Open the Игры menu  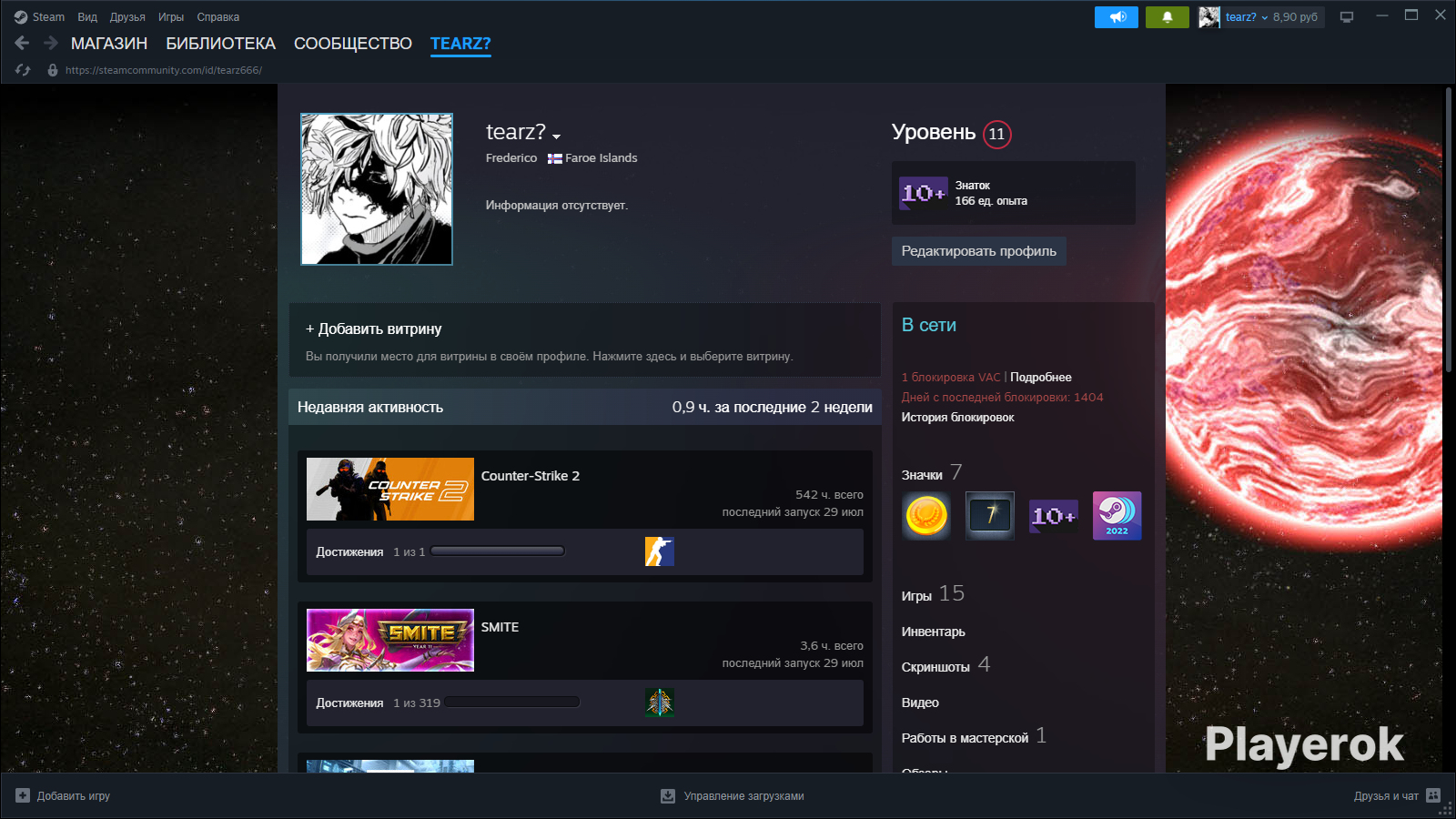point(171,17)
